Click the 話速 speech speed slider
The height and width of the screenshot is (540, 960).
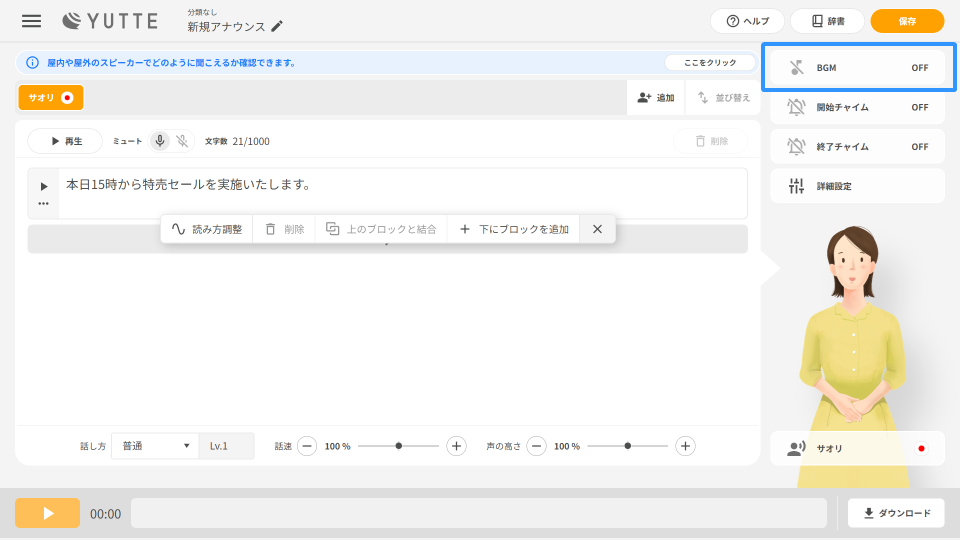[398, 446]
